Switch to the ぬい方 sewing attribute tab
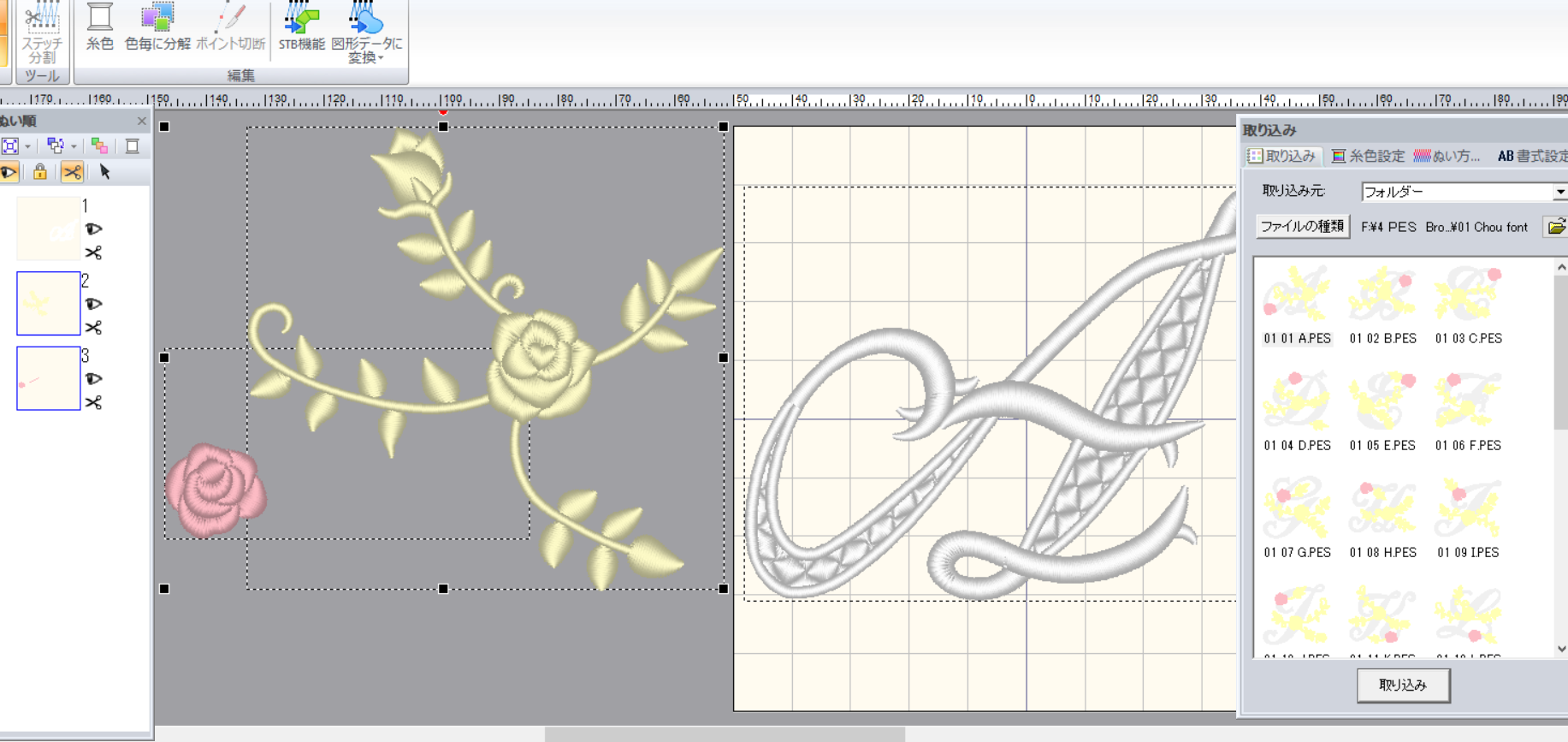Image resolution: width=1568 pixels, height=742 pixels. pyautogui.click(x=1447, y=156)
